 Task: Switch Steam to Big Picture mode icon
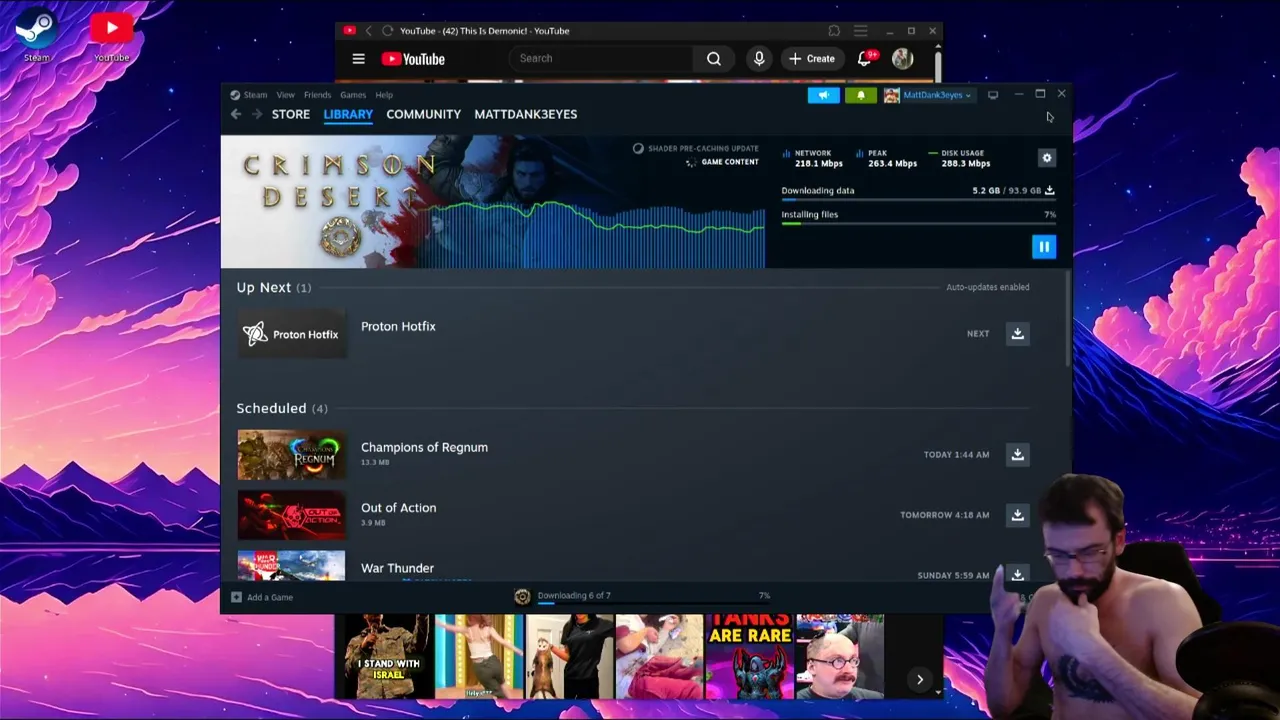coord(993,95)
